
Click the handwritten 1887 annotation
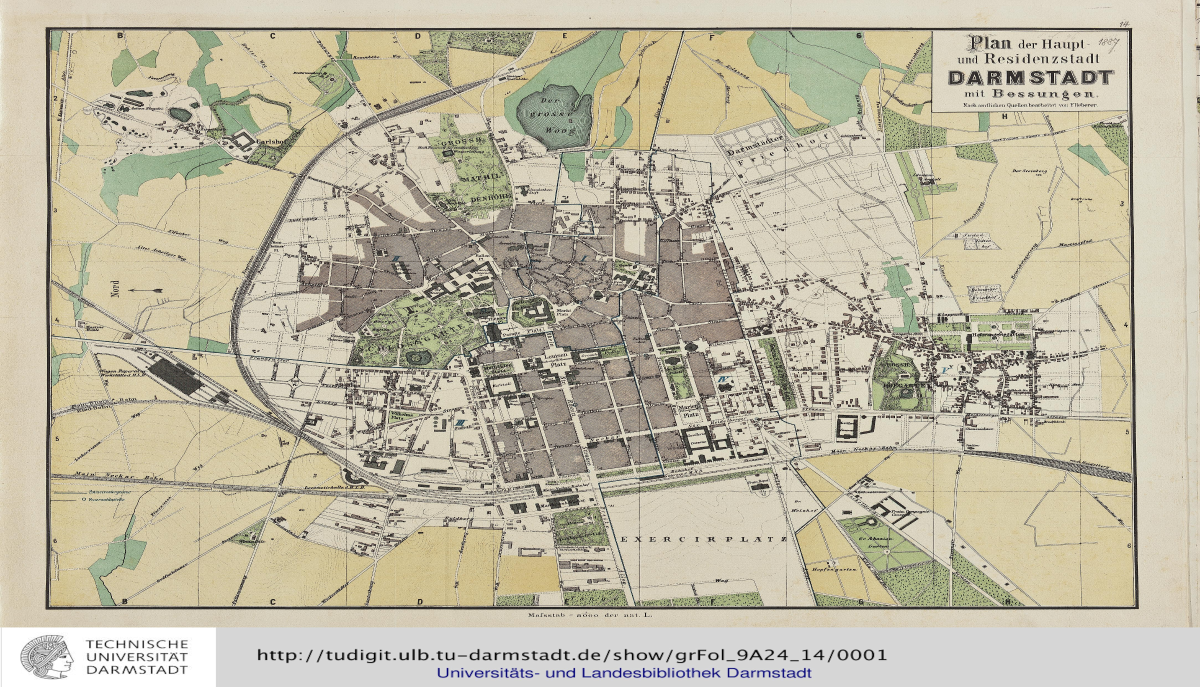(x=1107, y=43)
